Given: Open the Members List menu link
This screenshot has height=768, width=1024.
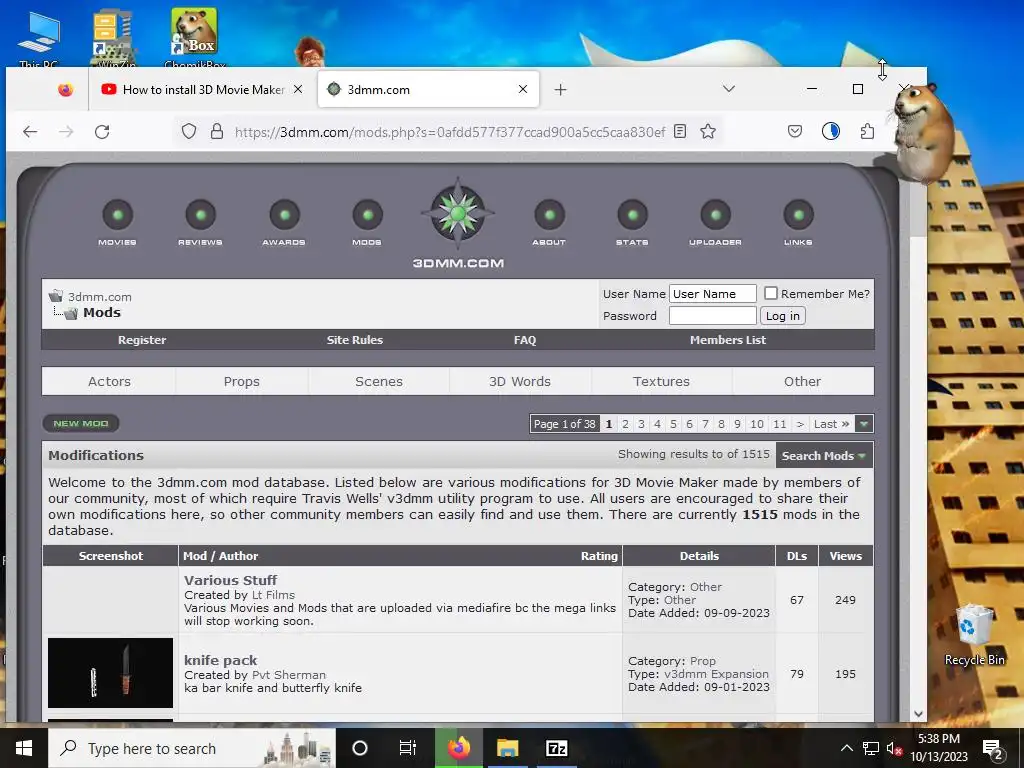Looking at the screenshot, I should click(728, 340).
